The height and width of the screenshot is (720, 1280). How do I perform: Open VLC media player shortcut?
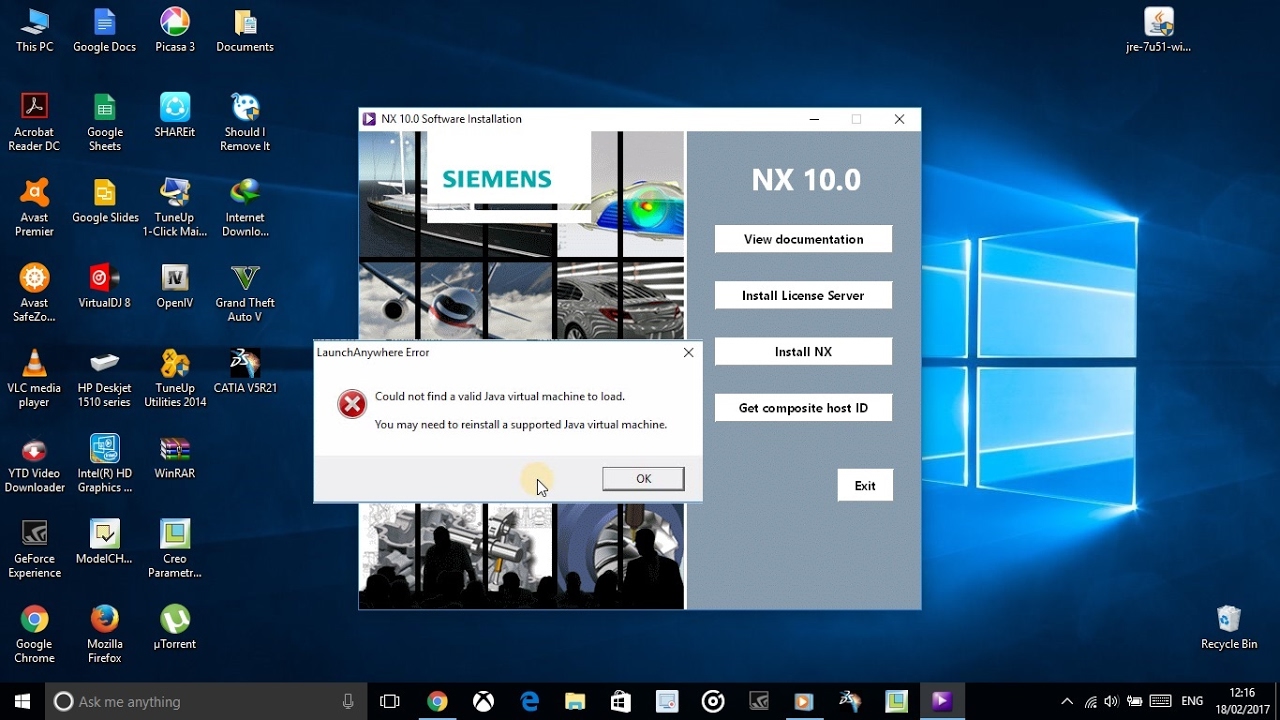point(34,378)
